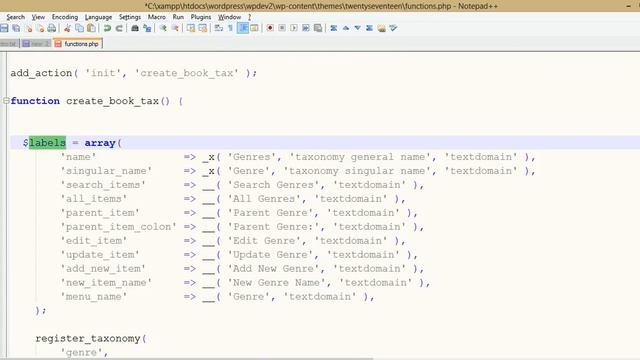Toggle the highlighted Indent Guide icon
Image resolution: width=640 pixels, height=360 pixels.
coord(242,28)
